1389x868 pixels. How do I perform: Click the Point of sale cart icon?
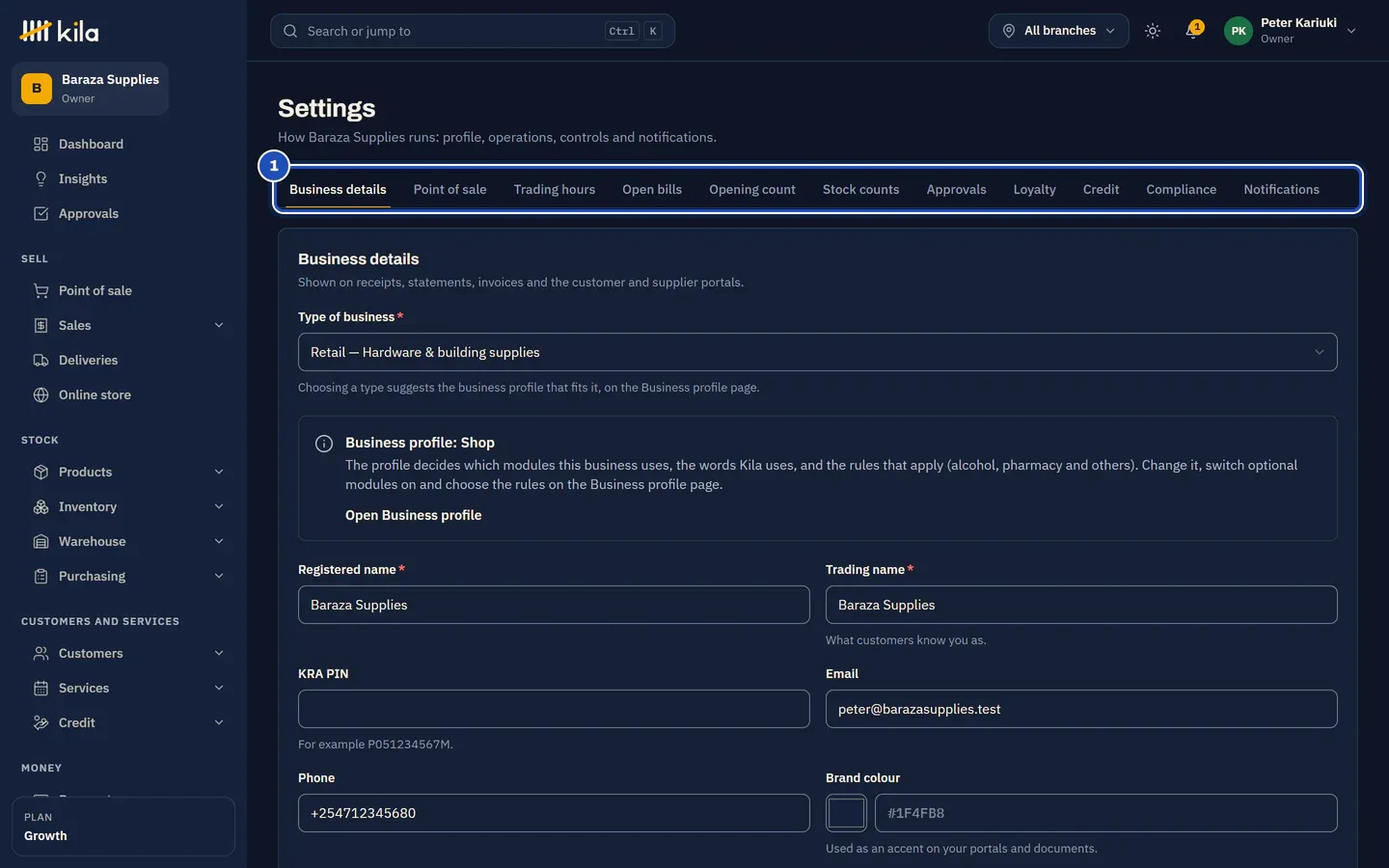click(x=41, y=290)
